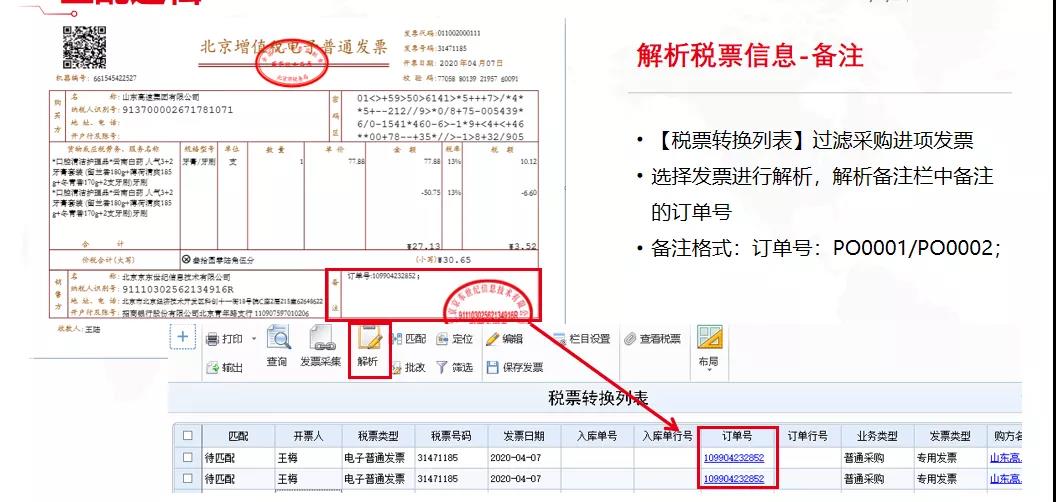Expand the 打印 print dropdown arrow
This screenshot has width=1056, height=502.
click(x=253, y=339)
